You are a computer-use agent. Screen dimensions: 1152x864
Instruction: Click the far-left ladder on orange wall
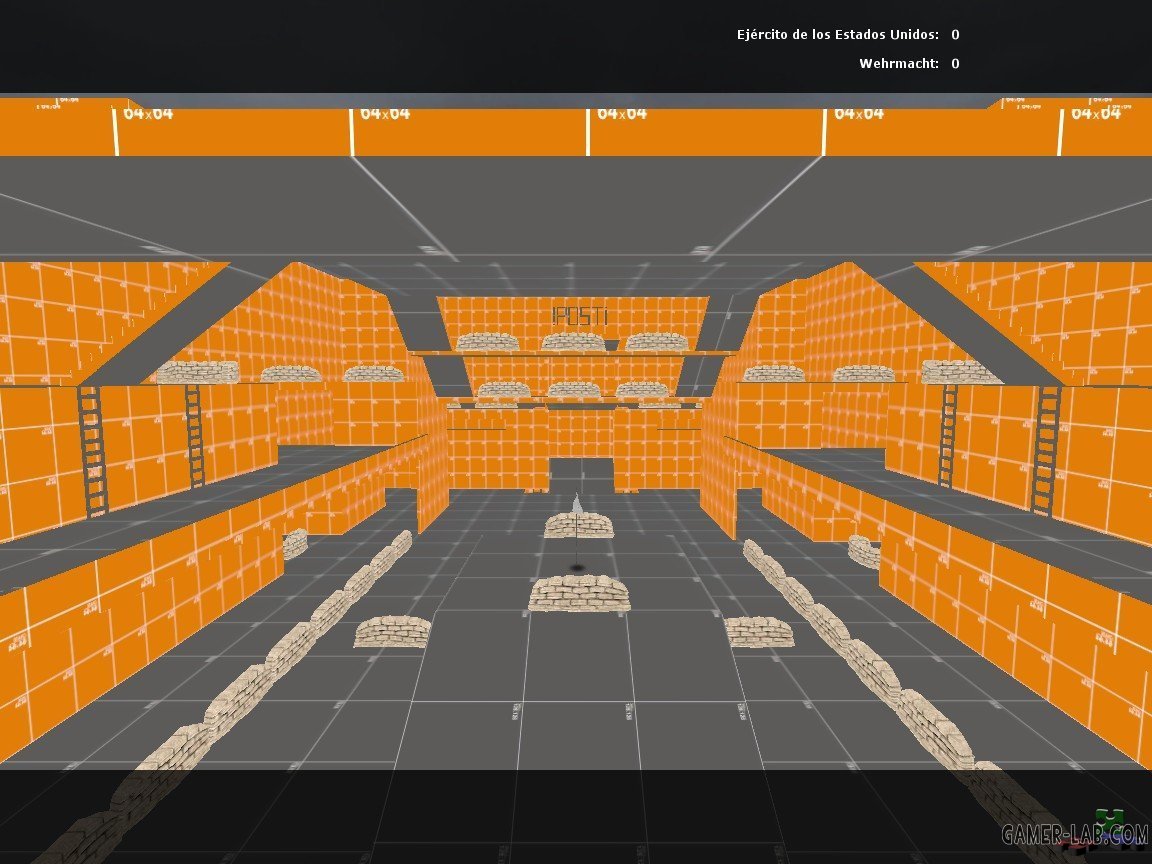click(x=92, y=451)
